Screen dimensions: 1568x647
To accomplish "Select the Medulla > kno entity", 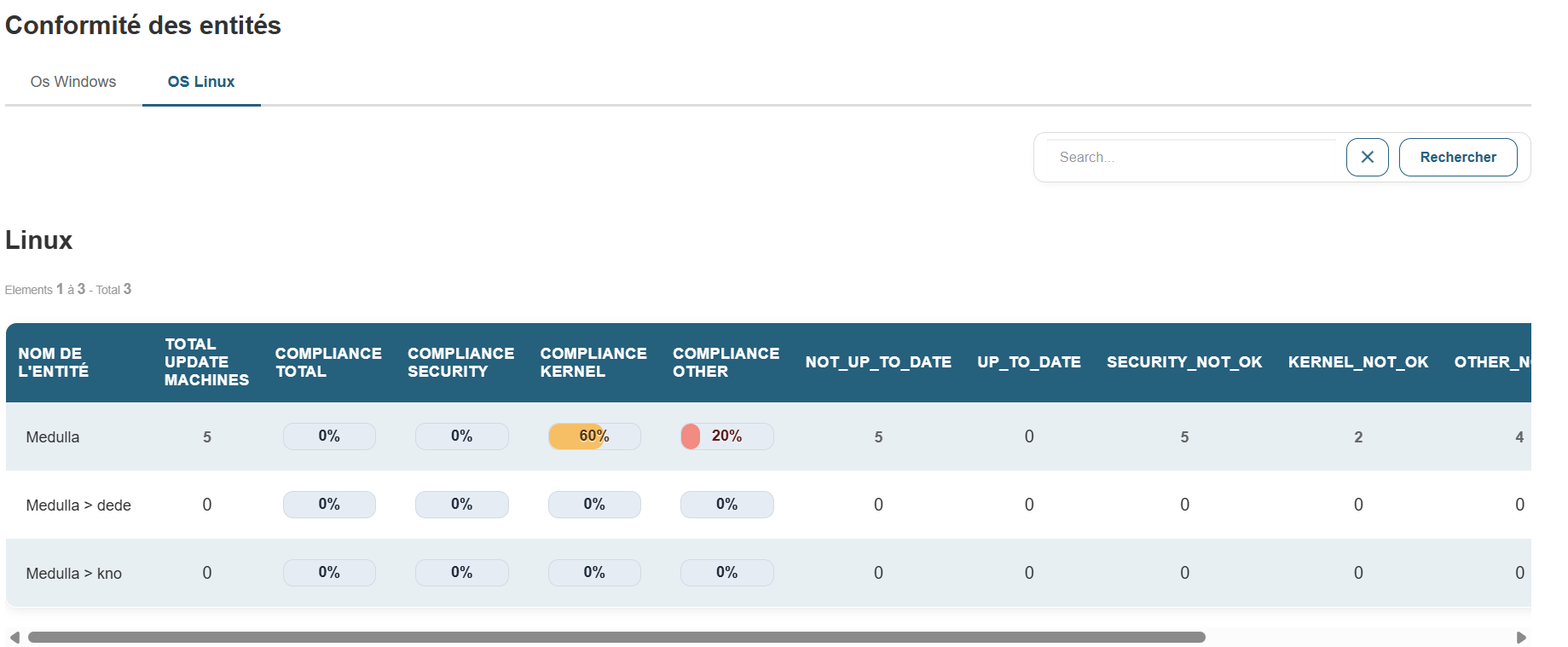I will 74,574.
